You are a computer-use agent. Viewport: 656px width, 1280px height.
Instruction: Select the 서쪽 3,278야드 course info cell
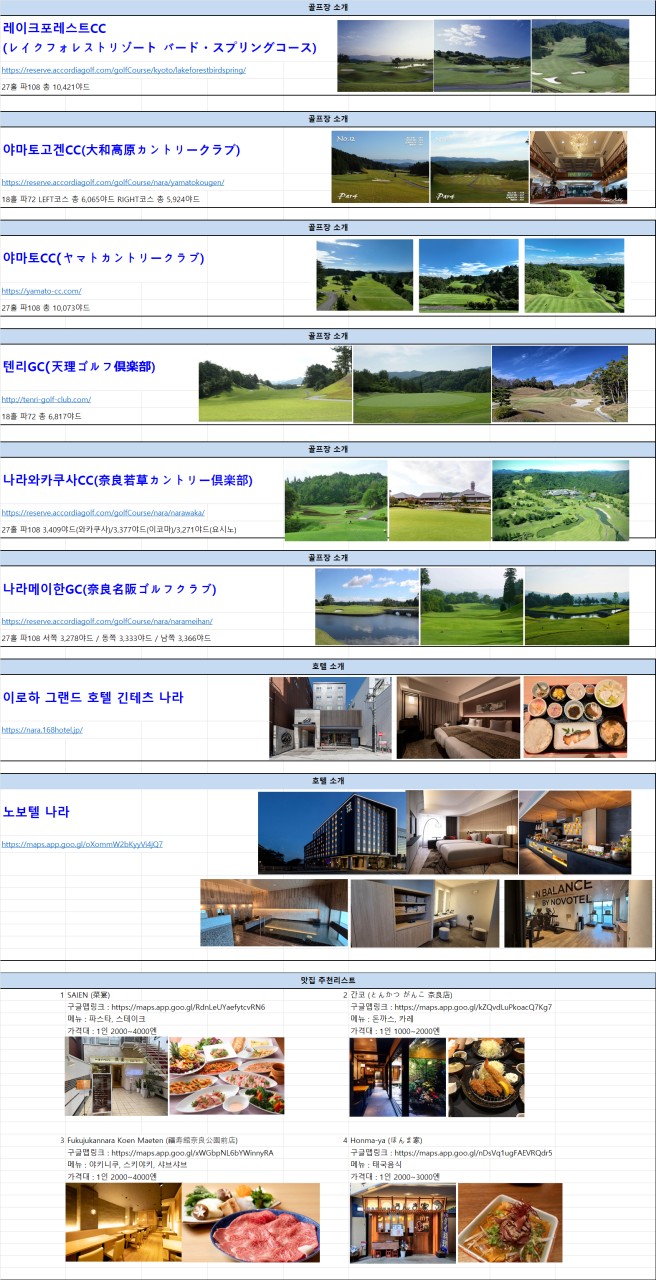point(107,637)
